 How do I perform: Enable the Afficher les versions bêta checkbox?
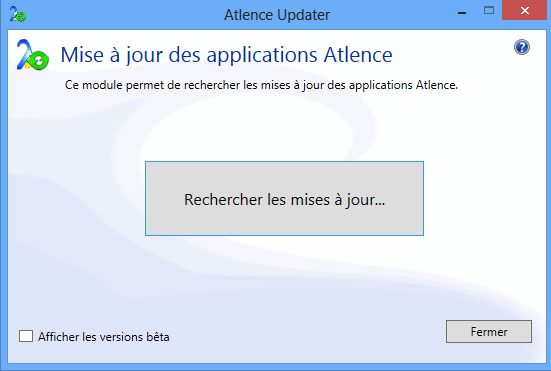pos(26,336)
